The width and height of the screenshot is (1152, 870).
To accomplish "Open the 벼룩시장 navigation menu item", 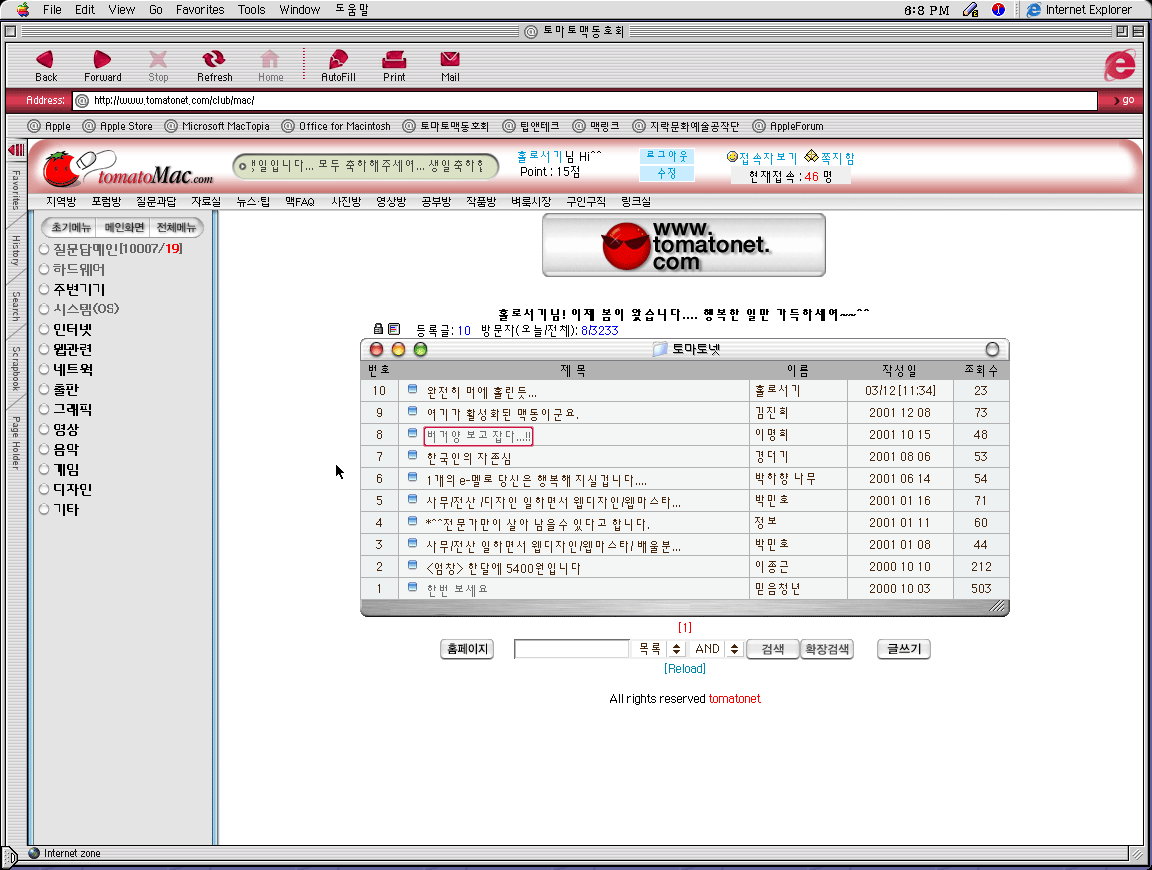I will 530,201.
